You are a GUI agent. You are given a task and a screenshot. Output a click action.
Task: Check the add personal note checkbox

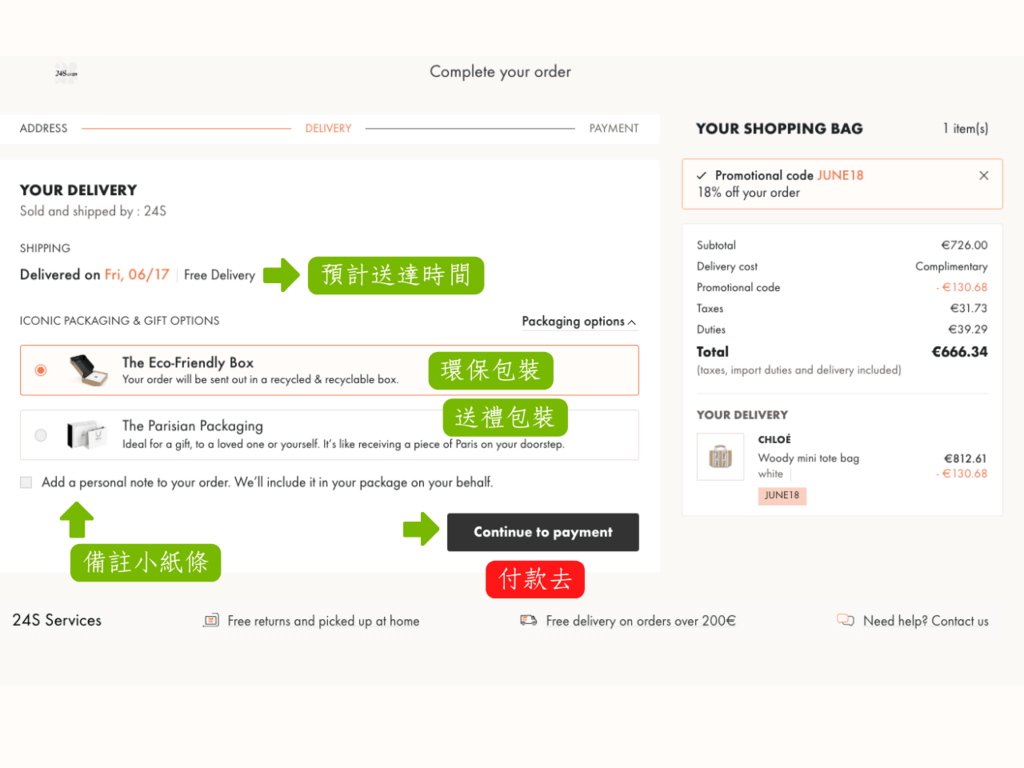pos(26,483)
